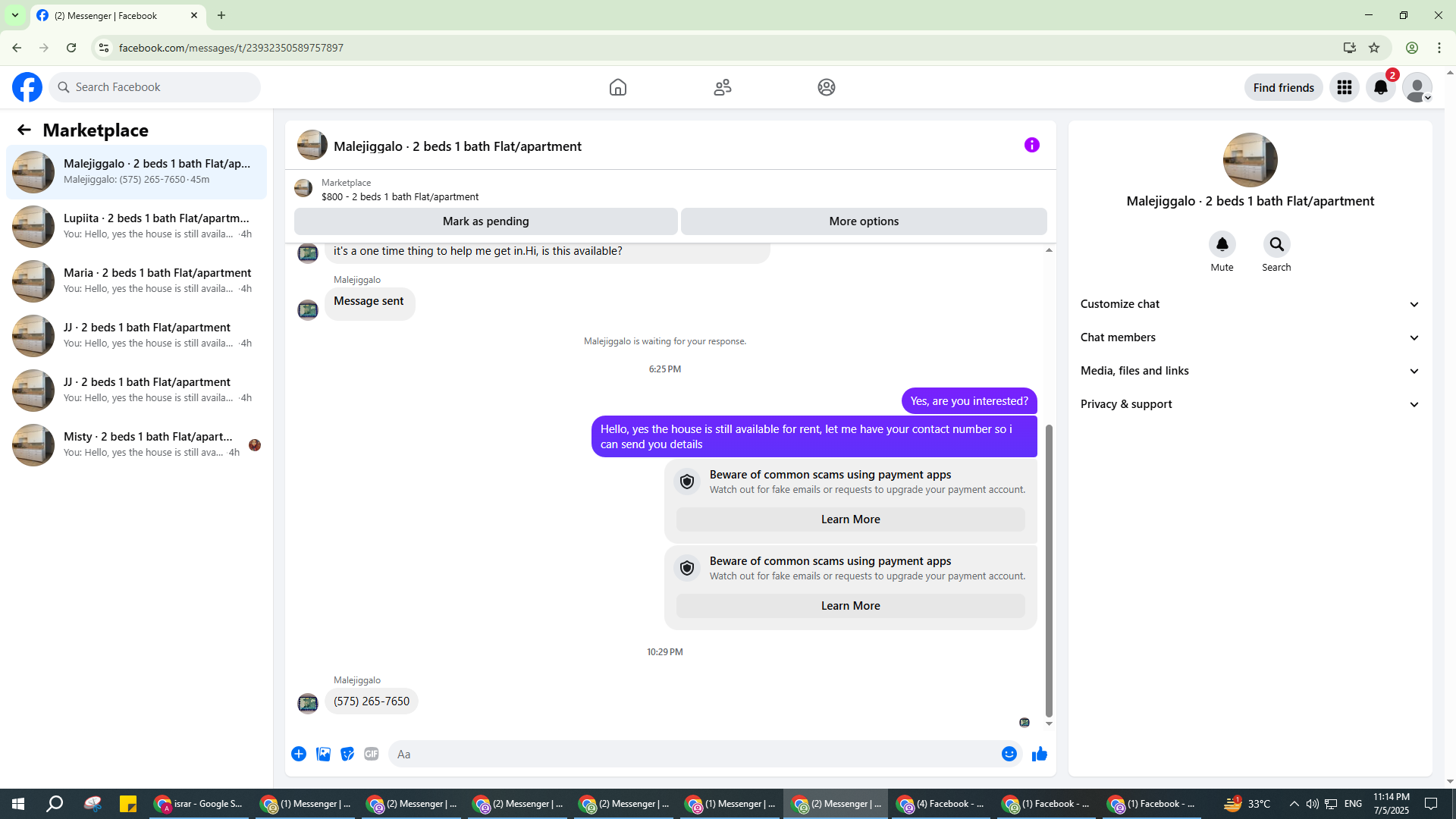Viewport: 1456px width, 819px height.
Task: Open Maria 2 beds conversation
Action: point(136,281)
